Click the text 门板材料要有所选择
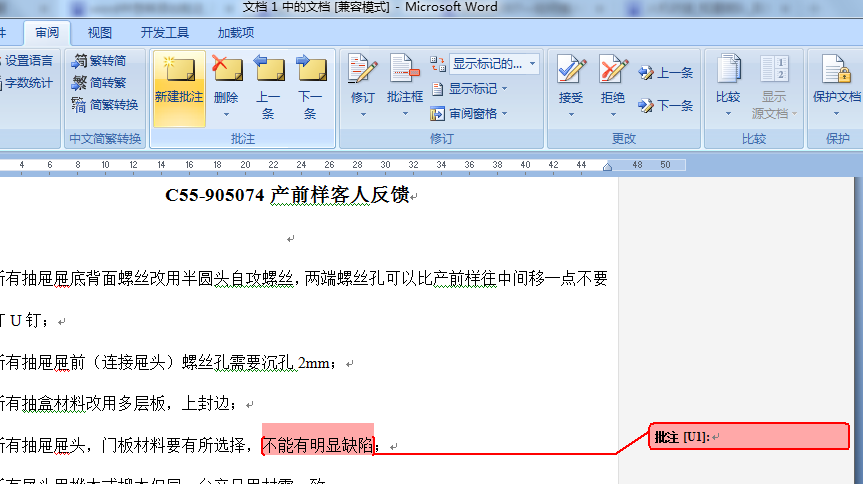The height and width of the screenshot is (484, 863). [x=173, y=445]
